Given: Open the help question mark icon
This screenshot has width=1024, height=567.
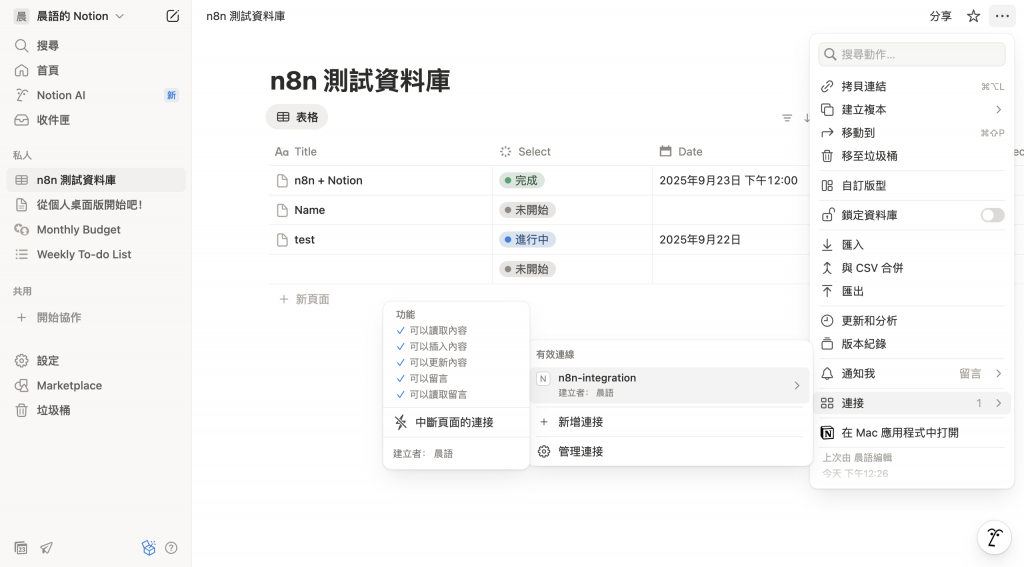Looking at the screenshot, I should click(171, 548).
